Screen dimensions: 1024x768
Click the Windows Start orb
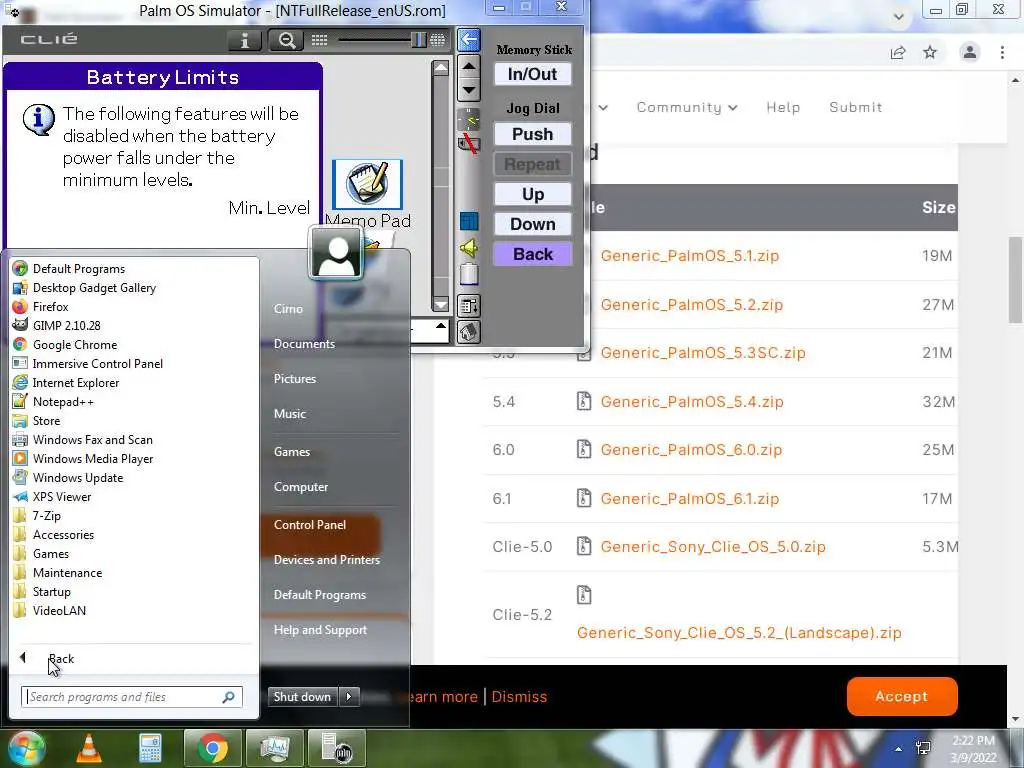coord(27,748)
